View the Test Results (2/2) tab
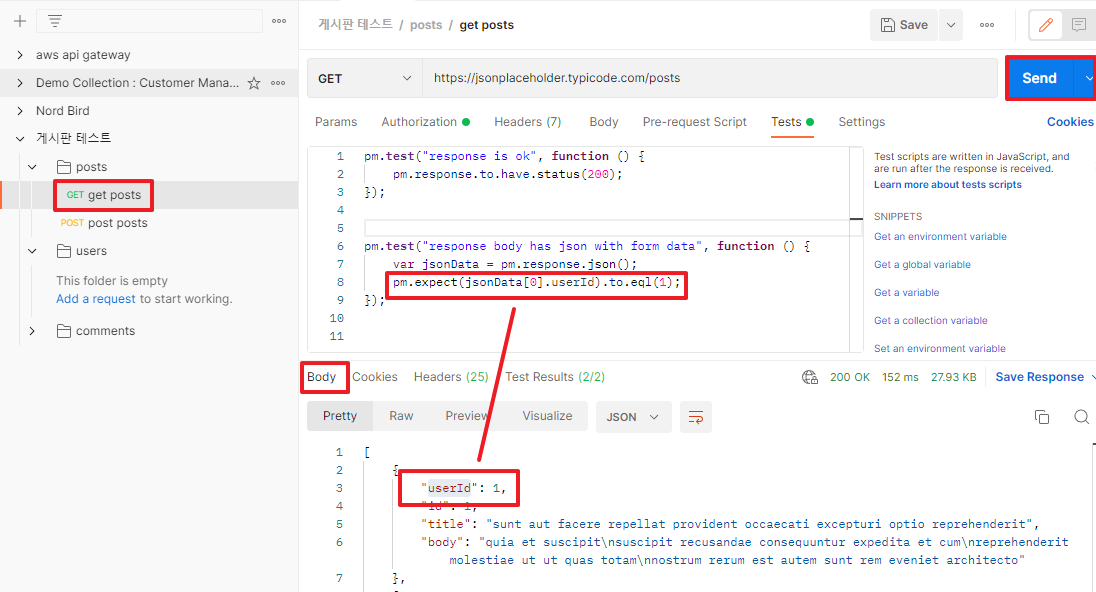This screenshot has width=1096, height=592. [555, 377]
